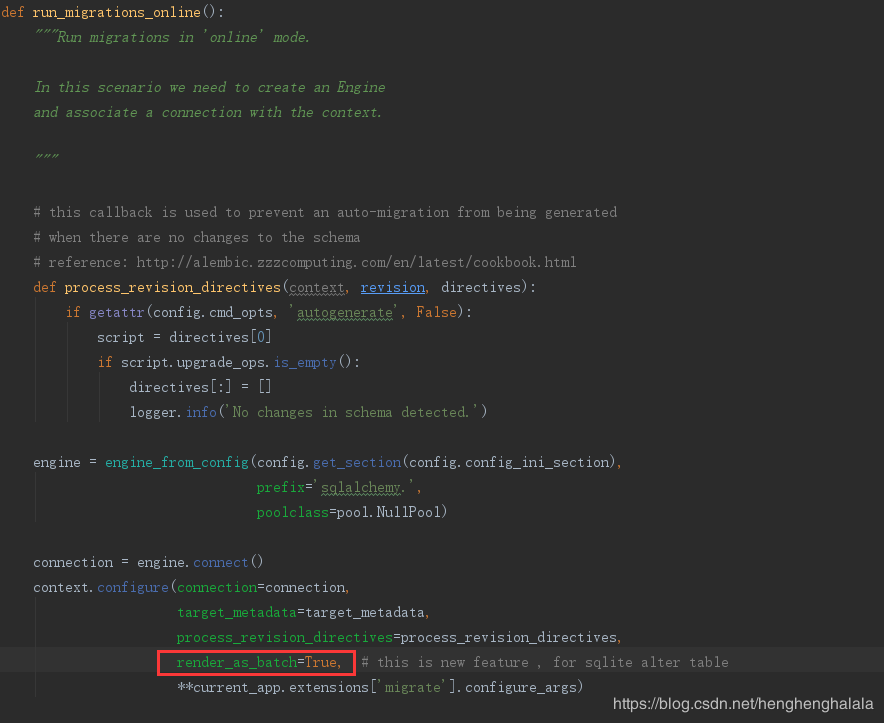The width and height of the screenshot is (884, 723).
Task: Click 'script = directives[0]' line
Action: tap(184, 337)
